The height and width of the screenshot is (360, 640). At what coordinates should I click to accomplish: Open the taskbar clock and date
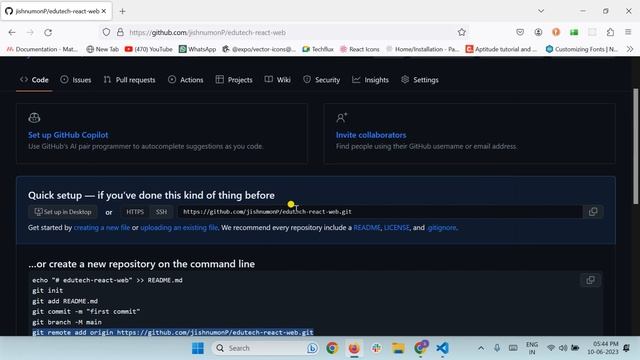(x=603, y=348)
